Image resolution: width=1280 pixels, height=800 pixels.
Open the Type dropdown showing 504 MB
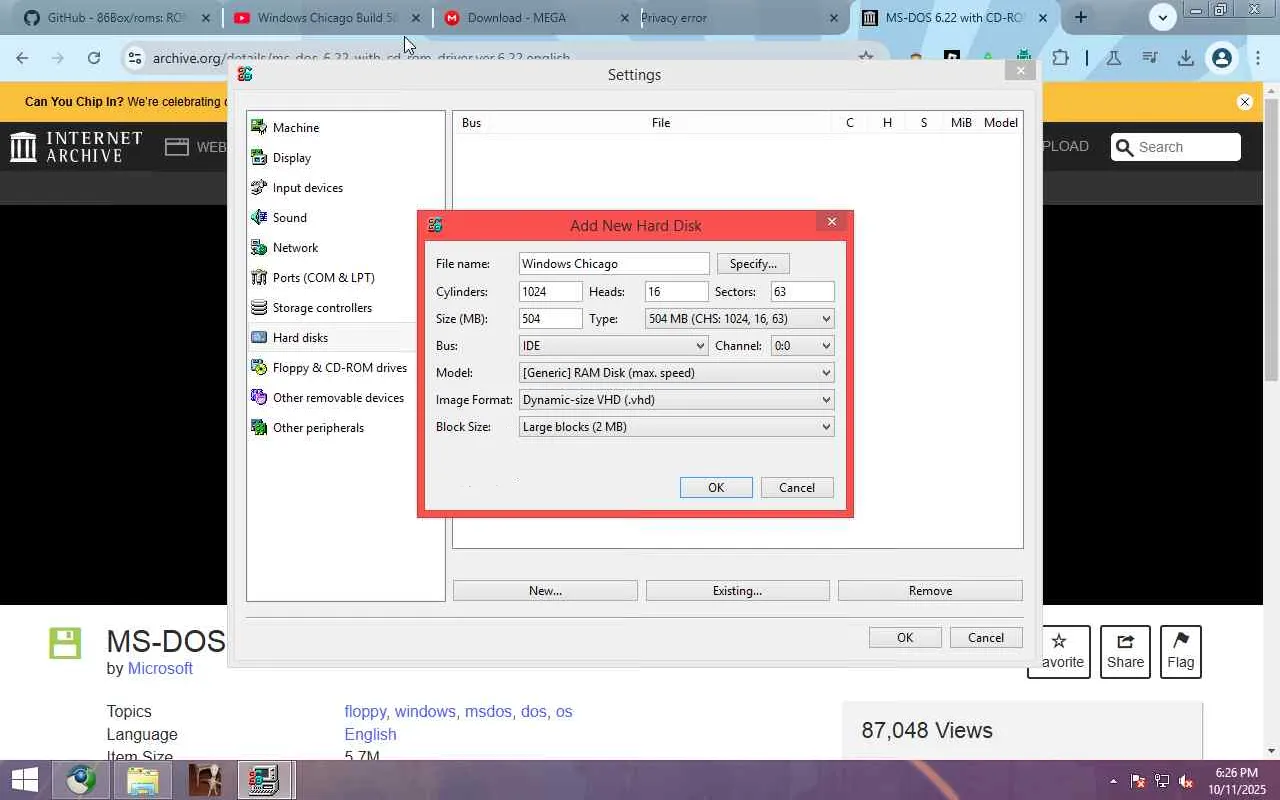click(740, 319)
